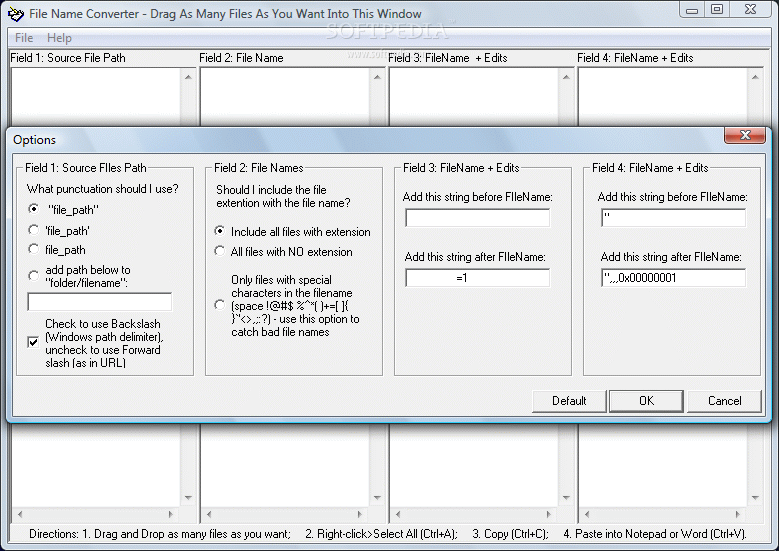The image size is (779, 551).
Task: Click the Default button
Action: point(569,401)
